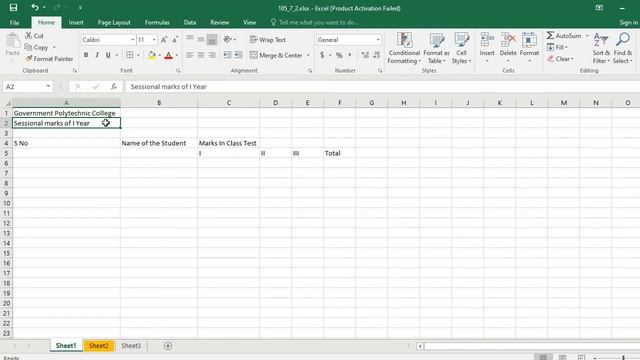Open the Format cells icon menu
This screenshot has width=640, height=360.
529,47
